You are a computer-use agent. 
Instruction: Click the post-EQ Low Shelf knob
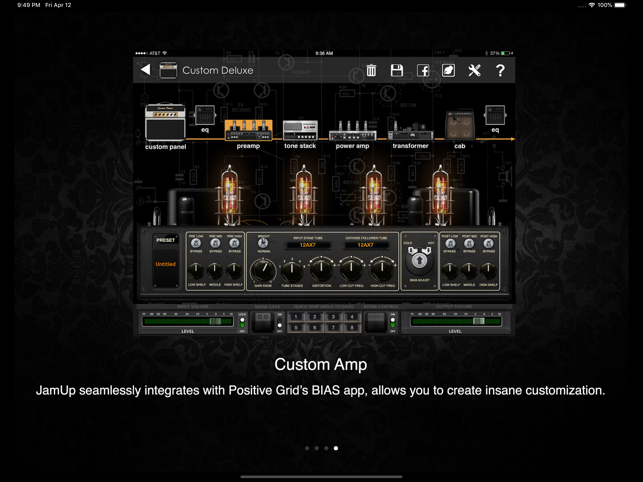[450, 270]
